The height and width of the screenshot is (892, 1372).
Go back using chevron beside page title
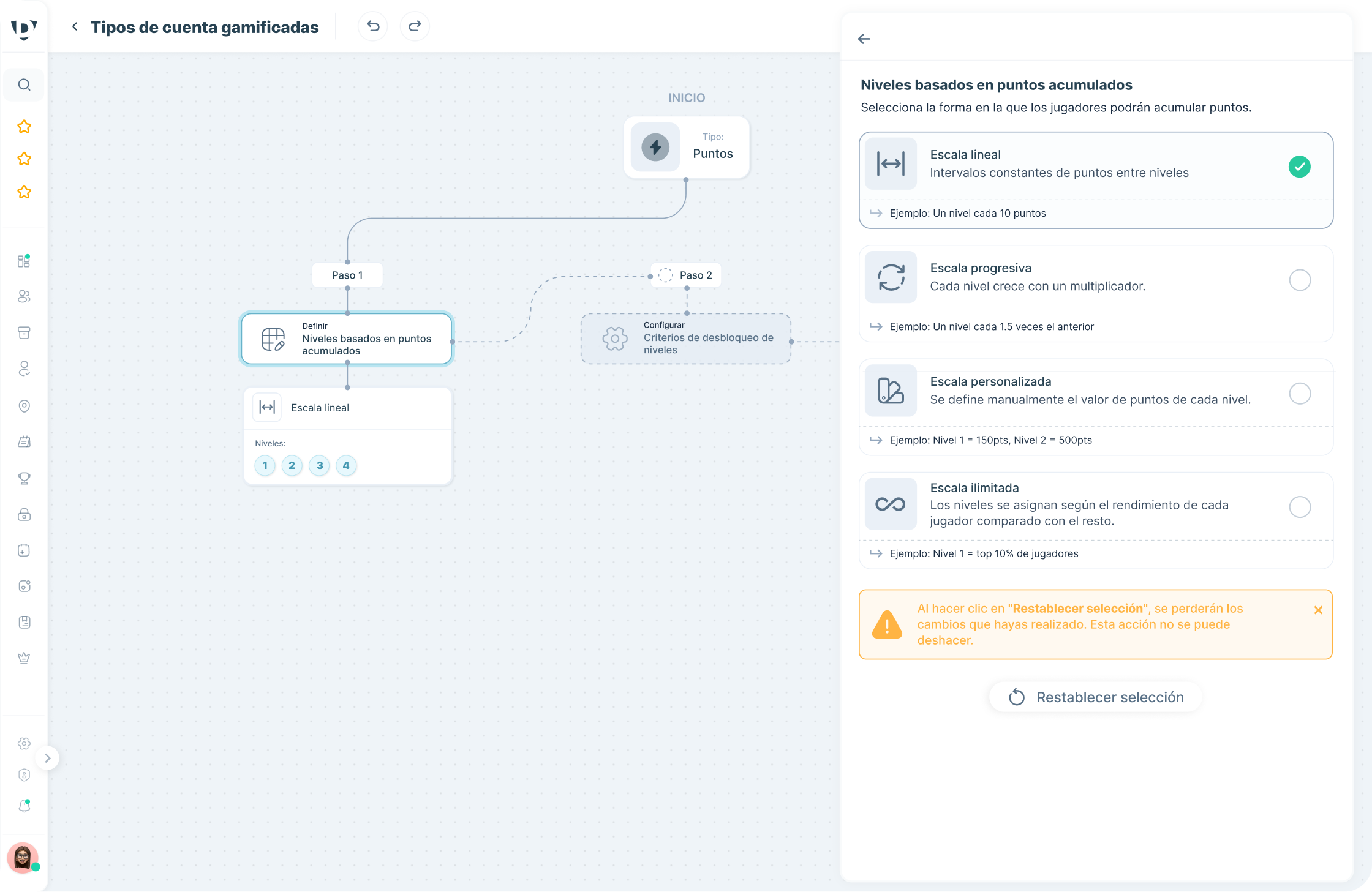[75, 26]
